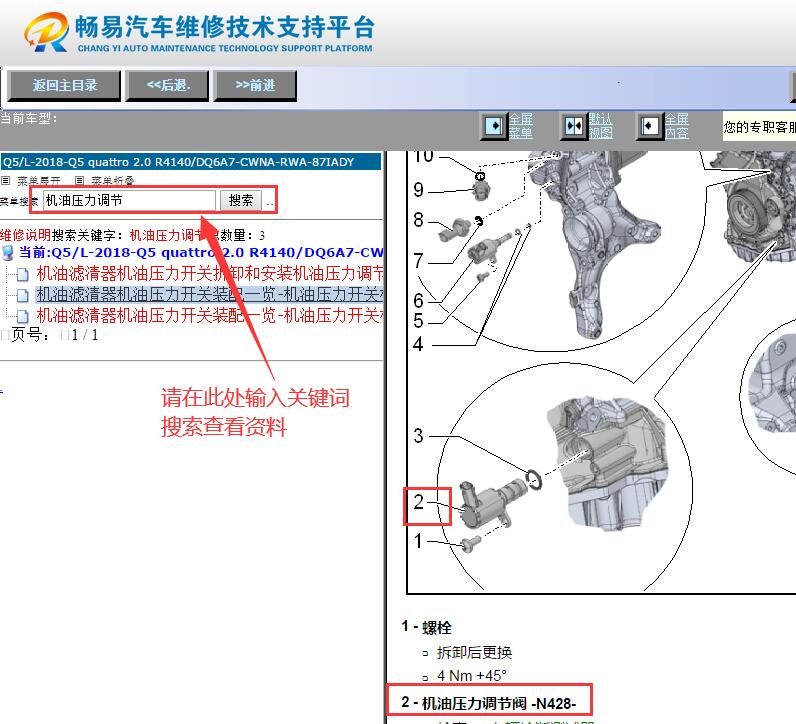
Task: Click the 默认视图 split-view icon
Action: click(x=574, y=126)
